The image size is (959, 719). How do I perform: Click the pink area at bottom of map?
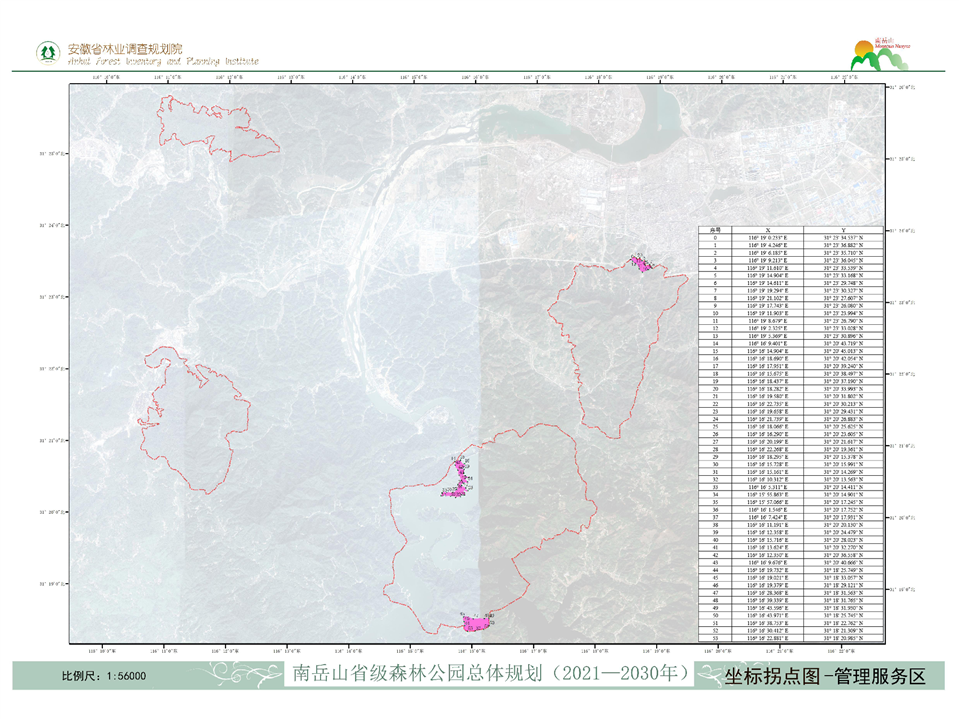[x=476, y=623]
